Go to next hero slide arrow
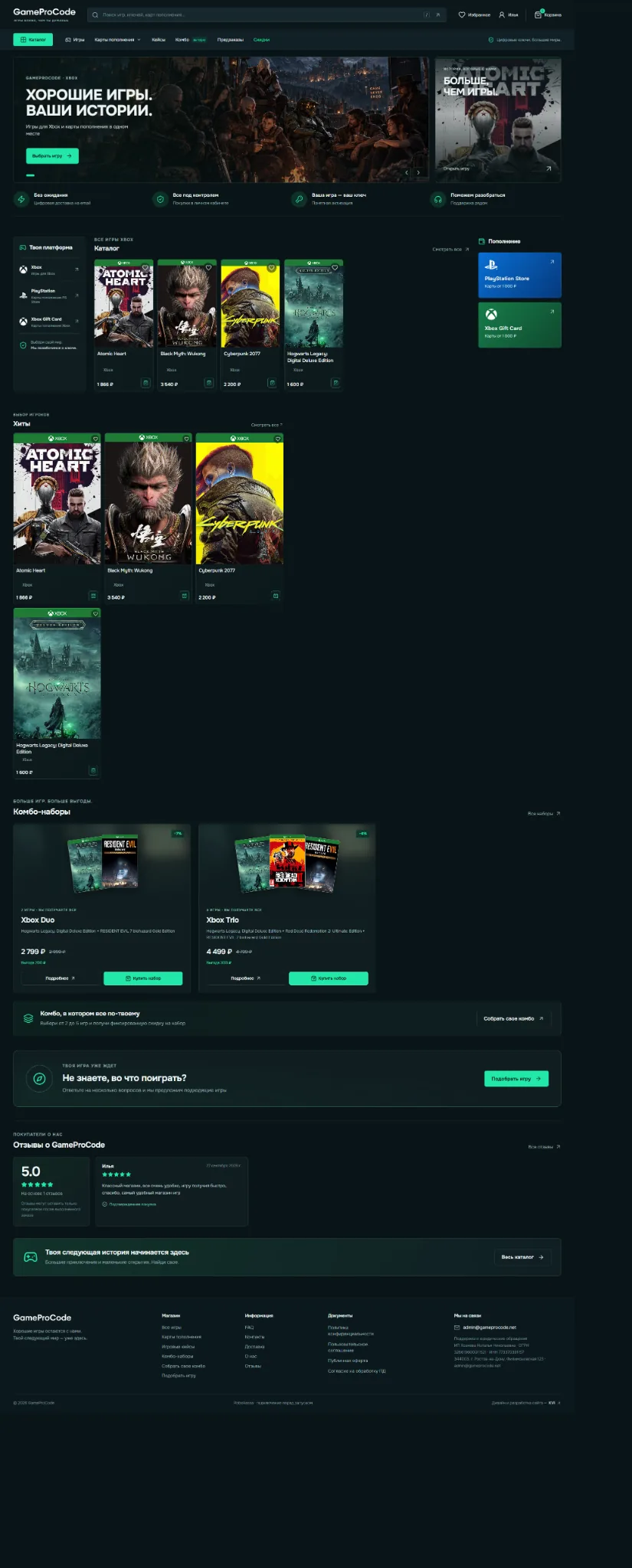This screenshot has width=632, height=1568. point(418,173)
